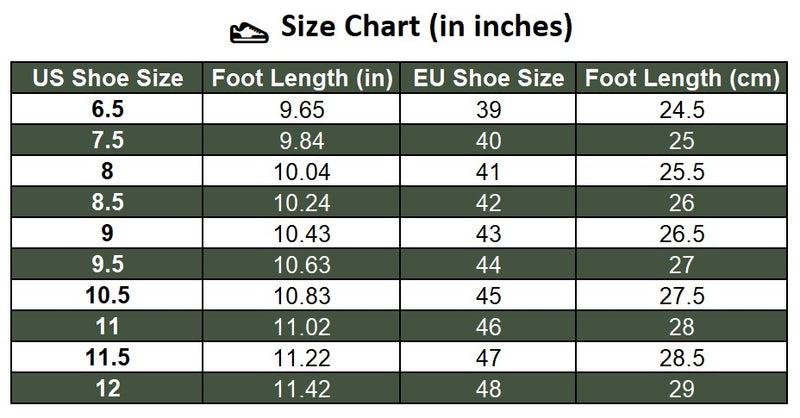The height and width of the screenshot is (418, 800).
Task: Select US size 10.5 cell
Action: coord(107,296)
